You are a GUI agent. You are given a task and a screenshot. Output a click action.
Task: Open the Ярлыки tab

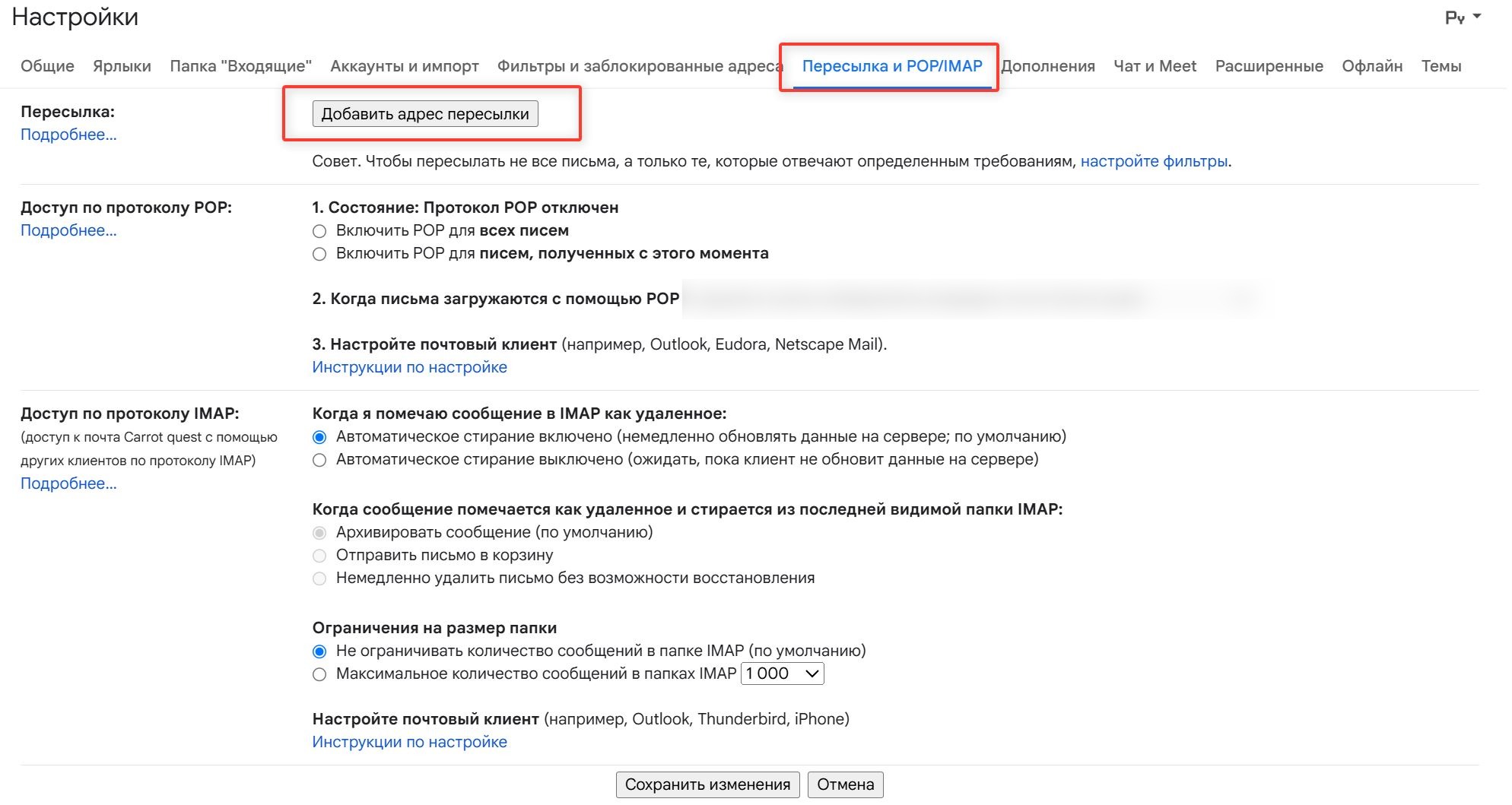click(122, 66)
